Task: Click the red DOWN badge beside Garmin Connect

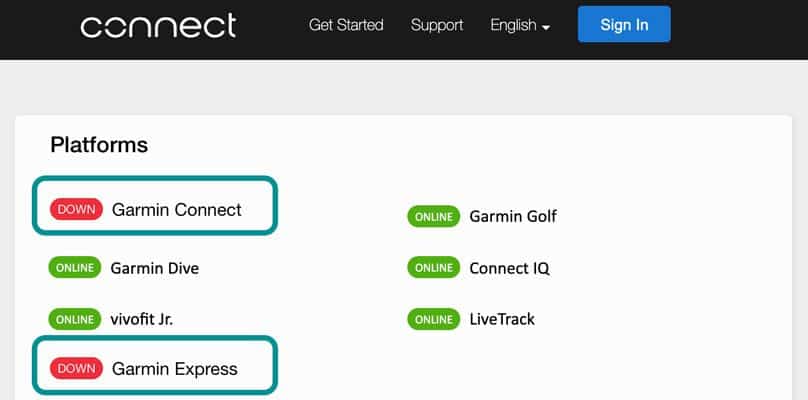Action: point(76,210)
